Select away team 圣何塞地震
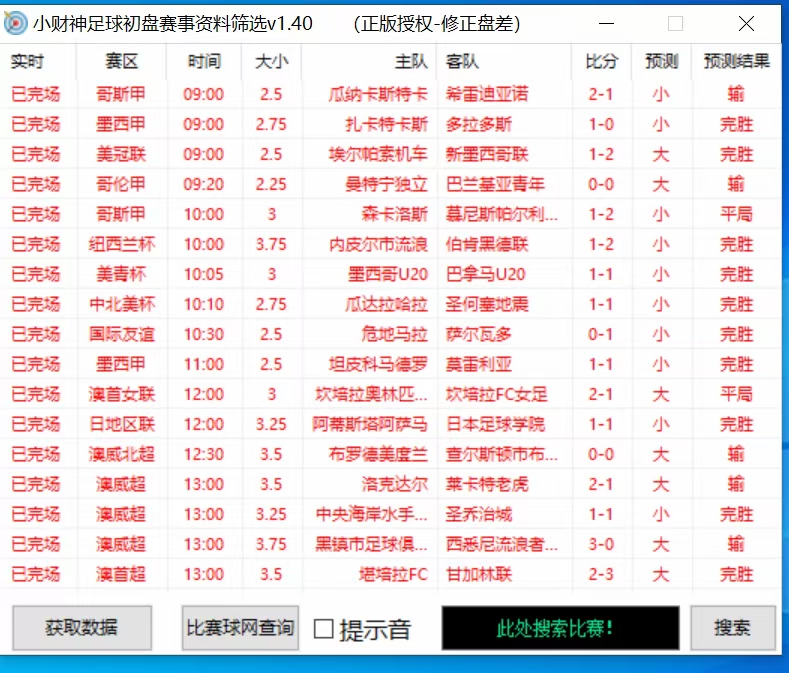This screenshot has width=789, height=673. (487, 304)
